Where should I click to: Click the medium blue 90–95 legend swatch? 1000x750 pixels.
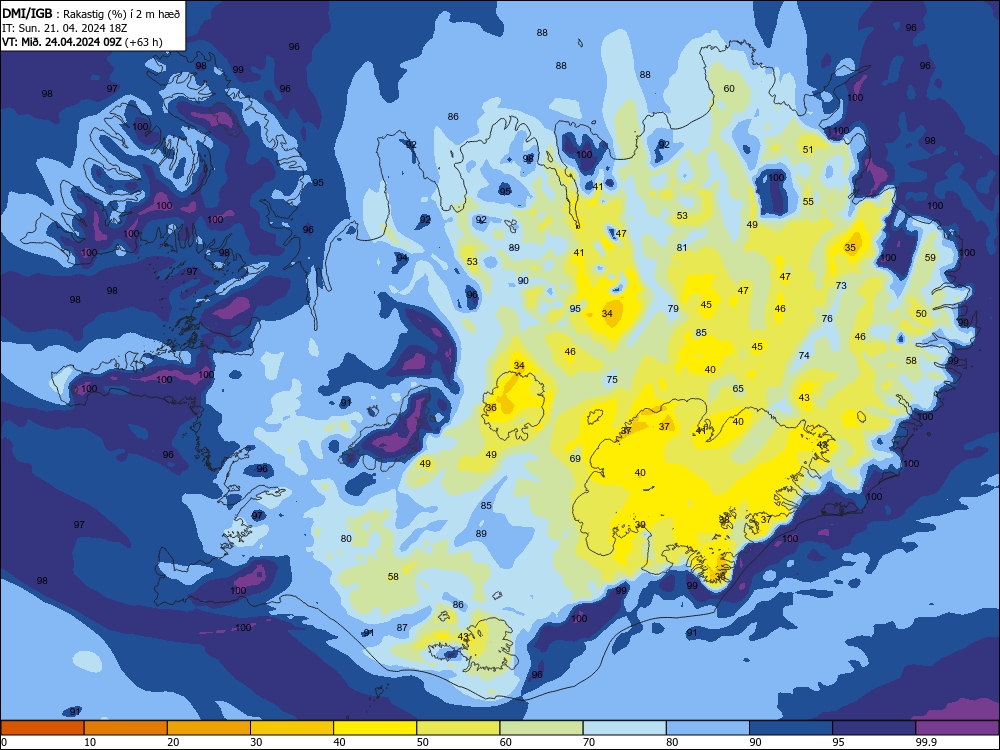click(x=791, y=728)
